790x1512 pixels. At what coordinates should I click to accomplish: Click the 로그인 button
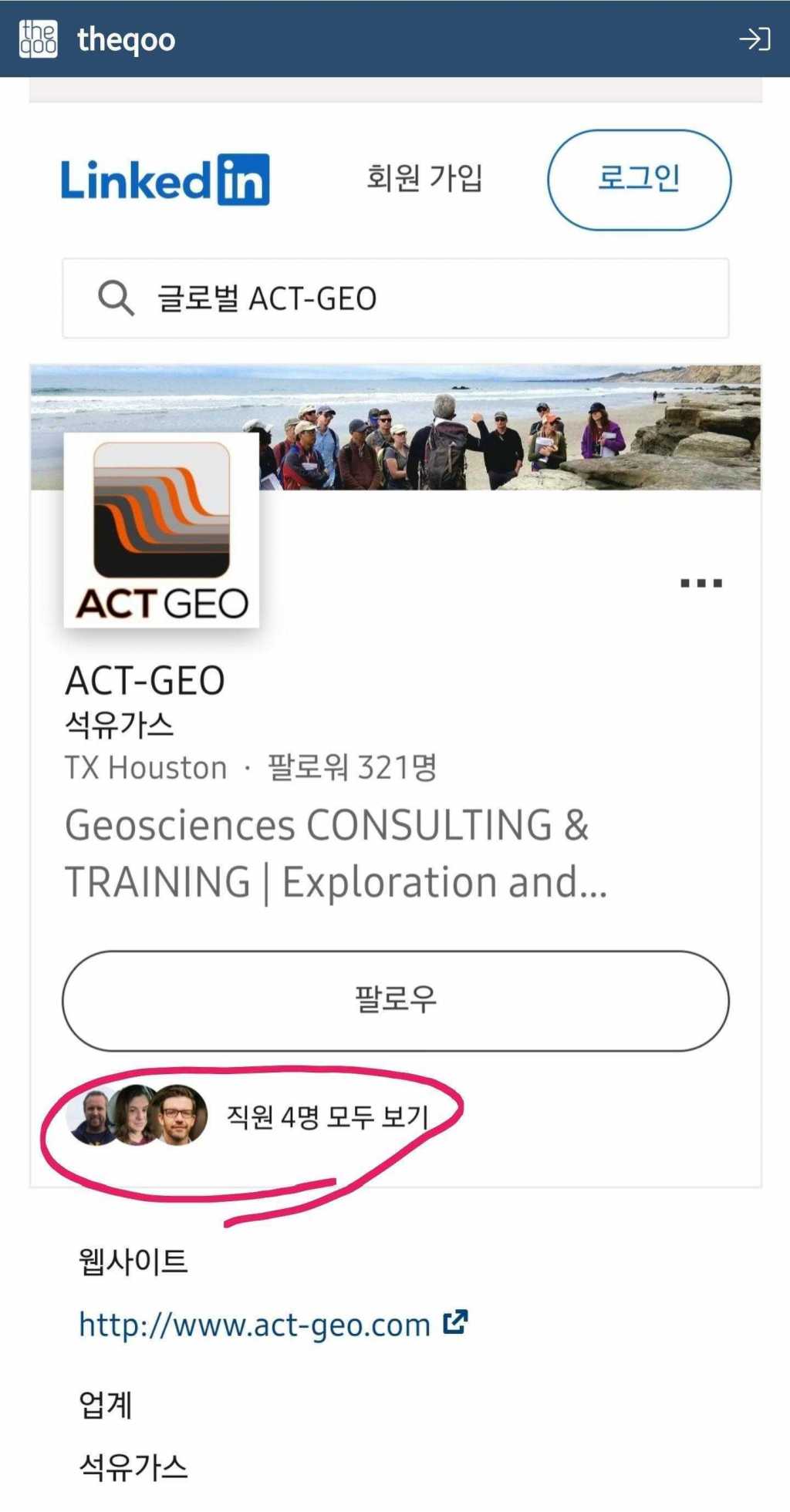pos(640,180)
